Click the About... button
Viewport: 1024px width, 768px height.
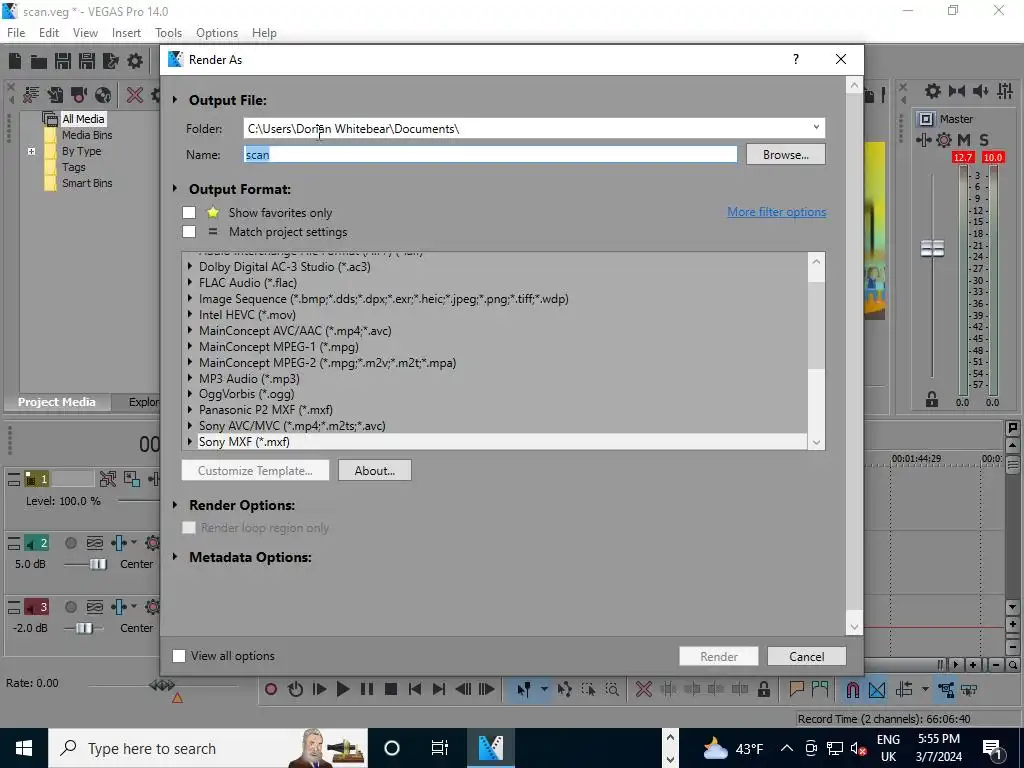click(x=375, y=470)
